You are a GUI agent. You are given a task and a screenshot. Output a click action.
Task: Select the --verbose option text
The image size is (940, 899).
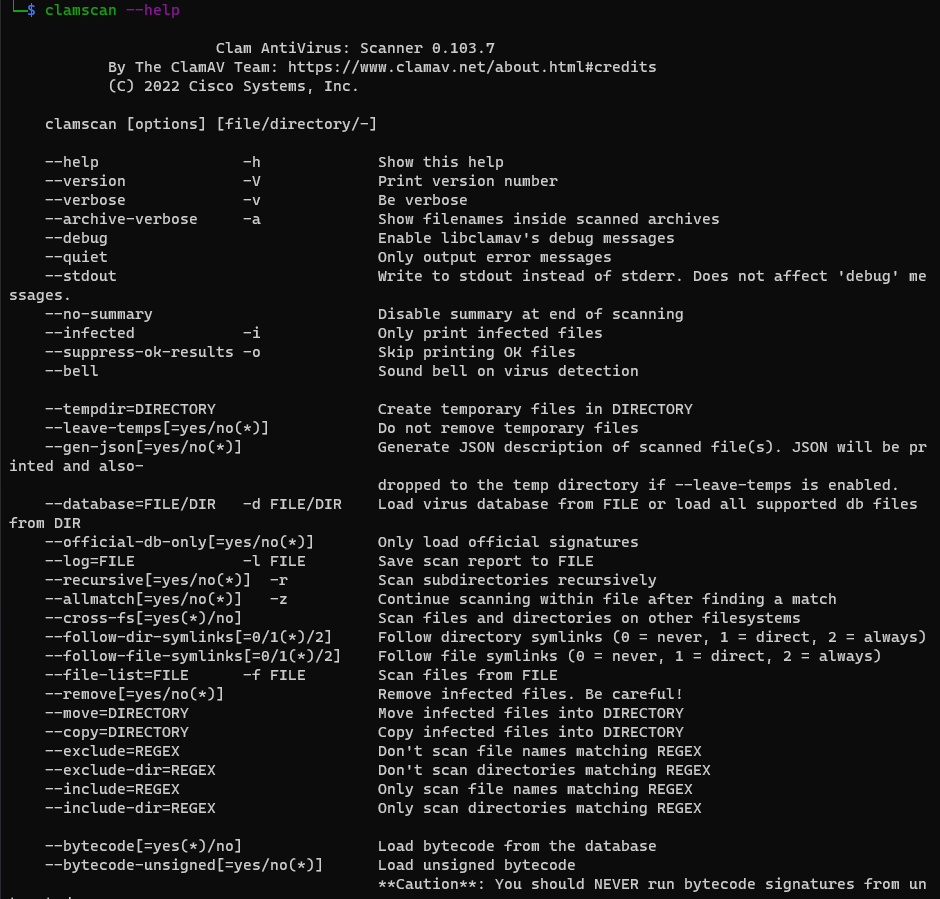click(x=85, y=200)
